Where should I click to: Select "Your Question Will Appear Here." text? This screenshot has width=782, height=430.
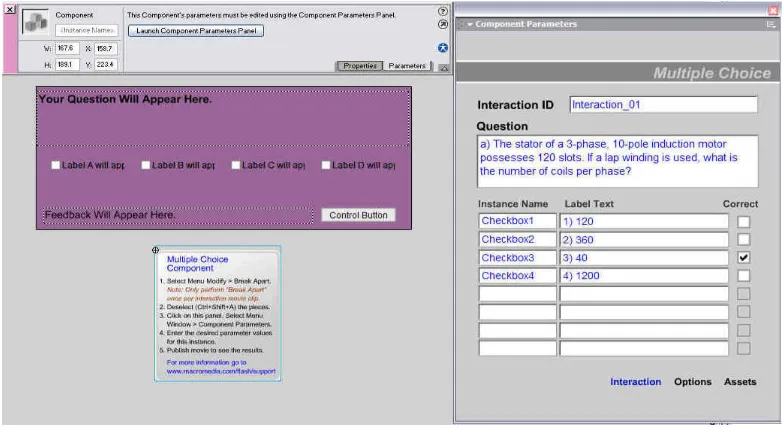(125, 99)
